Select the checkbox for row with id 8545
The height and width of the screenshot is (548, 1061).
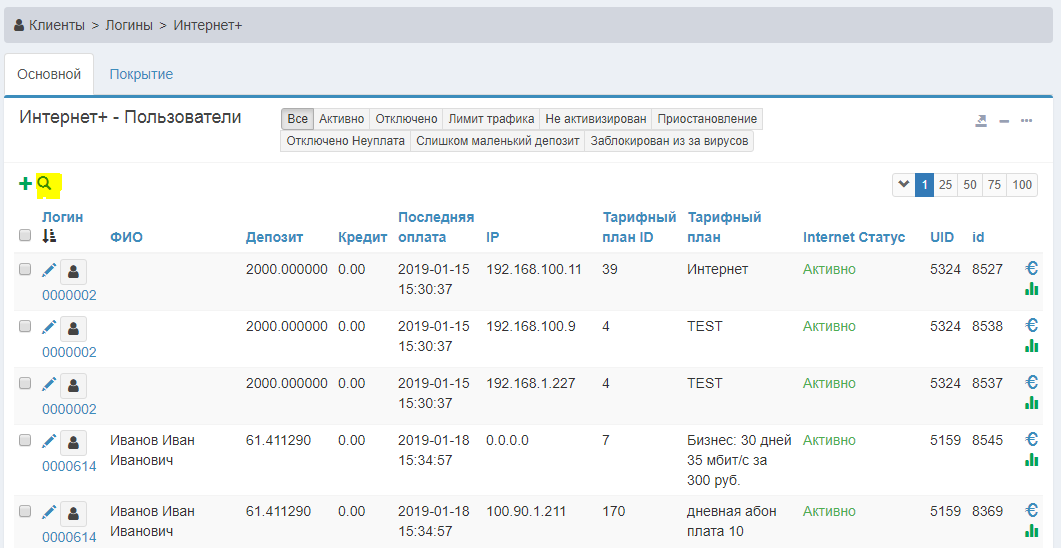pos(25,441)
